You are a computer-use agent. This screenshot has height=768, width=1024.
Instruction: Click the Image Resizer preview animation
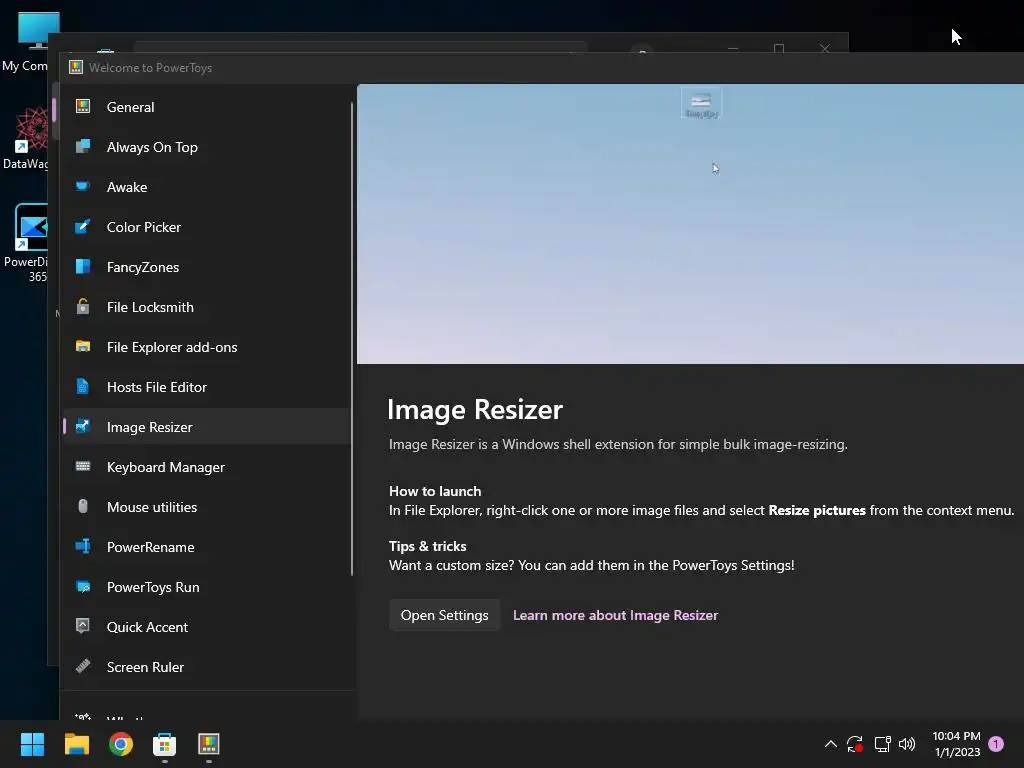click(x=690, y=224)
